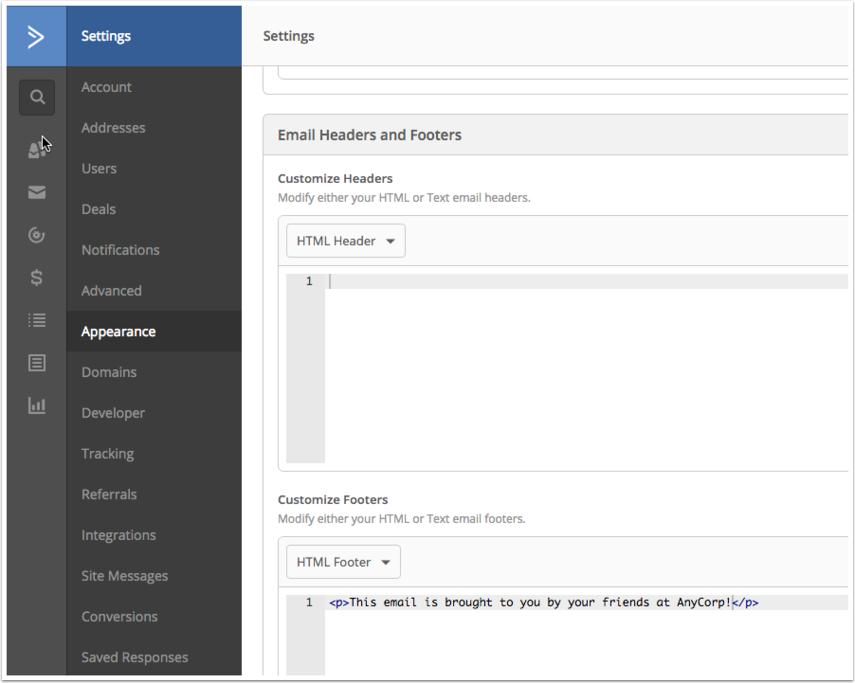The width and height of the screenshot is (855, 683).
Task: Expand the HTML Footer dropdown
Action: click(x=344, y=562)
